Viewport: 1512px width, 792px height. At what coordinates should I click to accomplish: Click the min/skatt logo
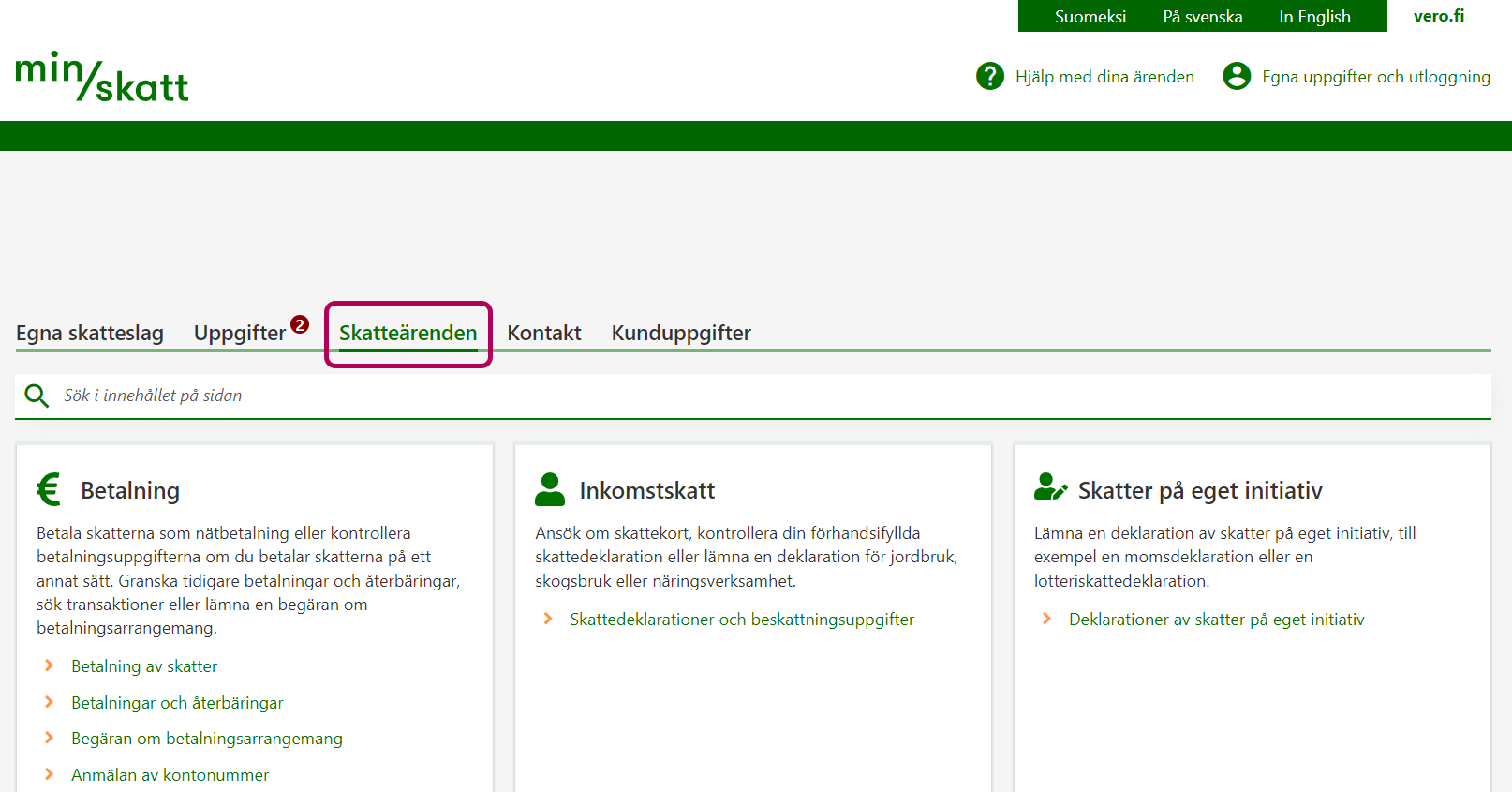coord(102,77)
